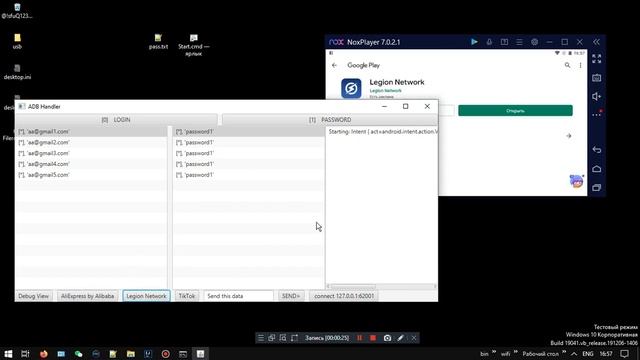The height and width of the screenshot is (360, 640).
Task: Select pass.txt desktop file
Action: pos(158,42)
